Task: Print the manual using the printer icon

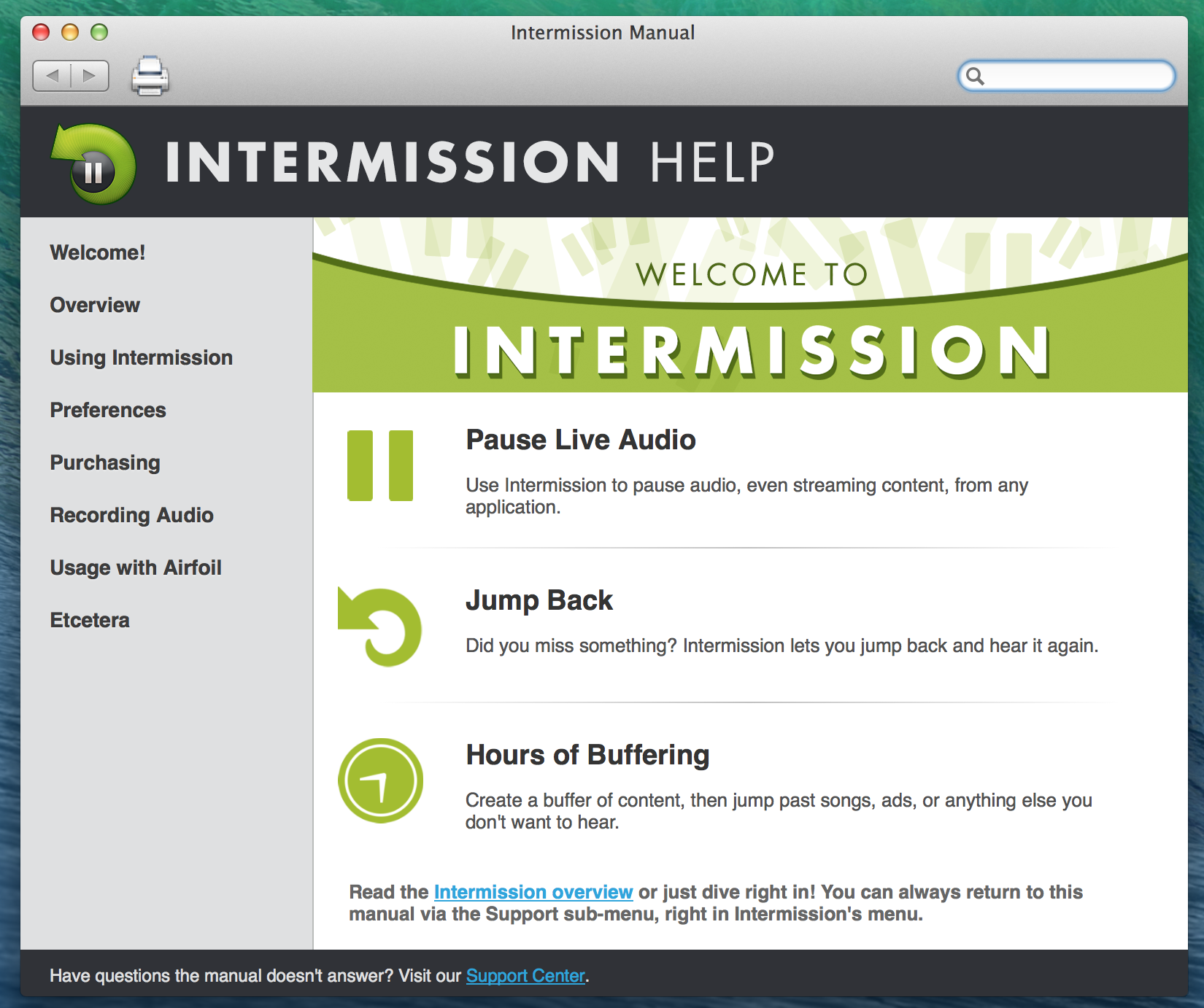Action: tap(150, 75)
